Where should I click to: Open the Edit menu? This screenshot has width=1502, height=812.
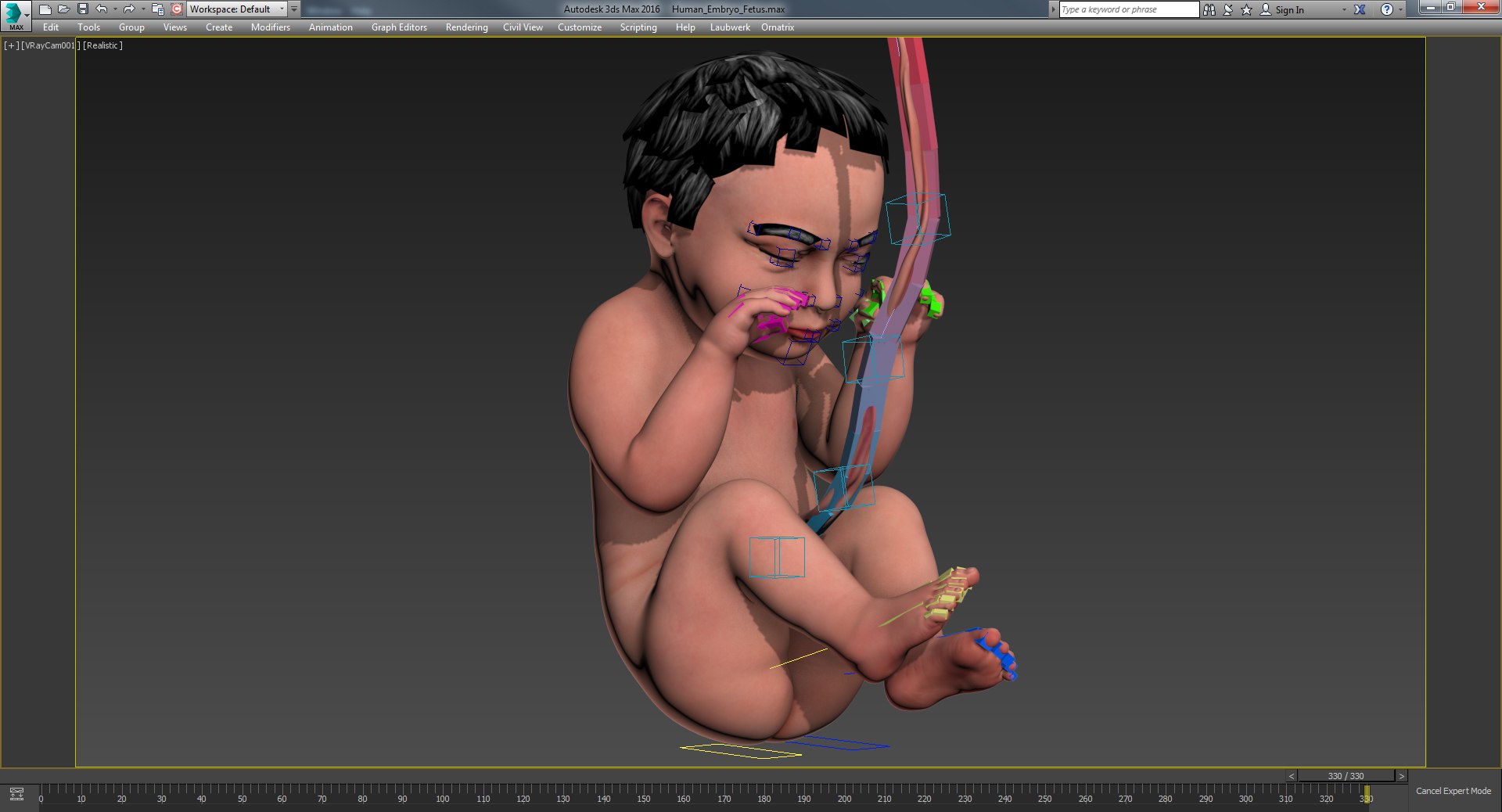[51, 27]
